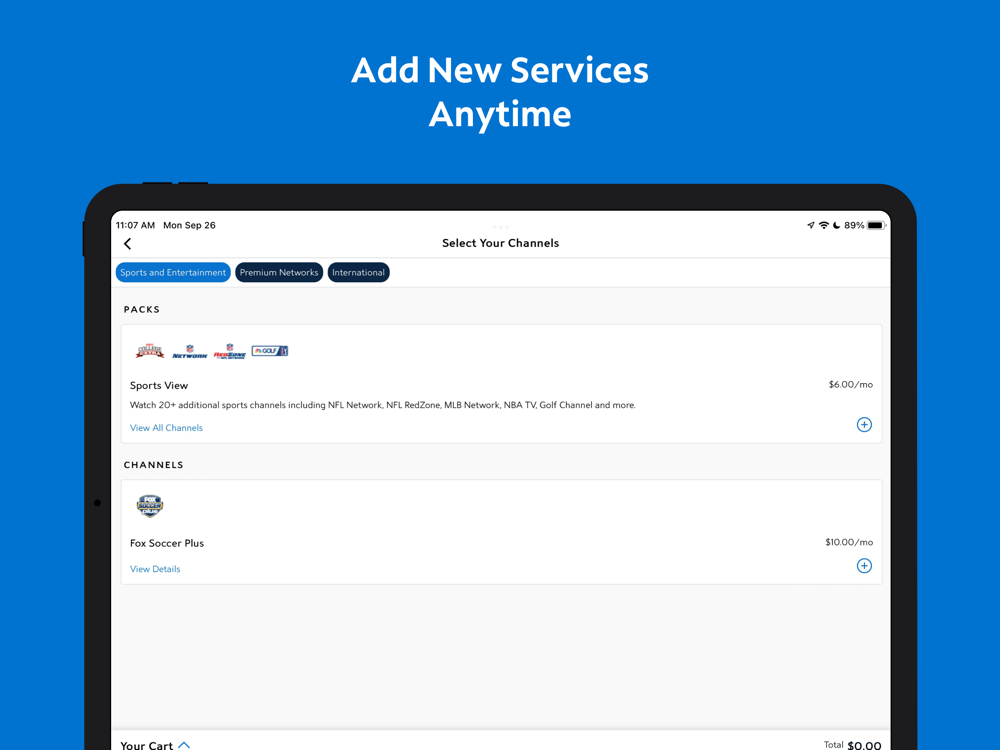1000x750 pixels.
Task: Click the CHANNELS section heading
Action: click(154, 465)
